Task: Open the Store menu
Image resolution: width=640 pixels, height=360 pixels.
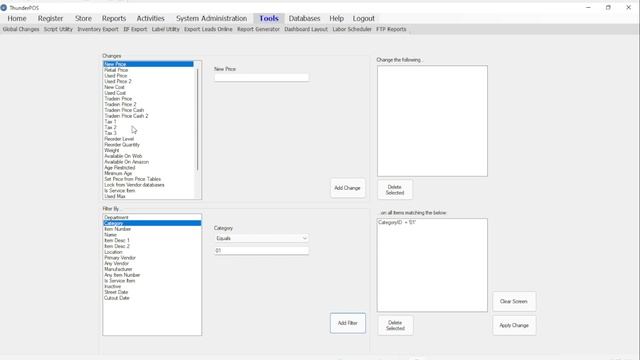Action: [x=83, y=18]
